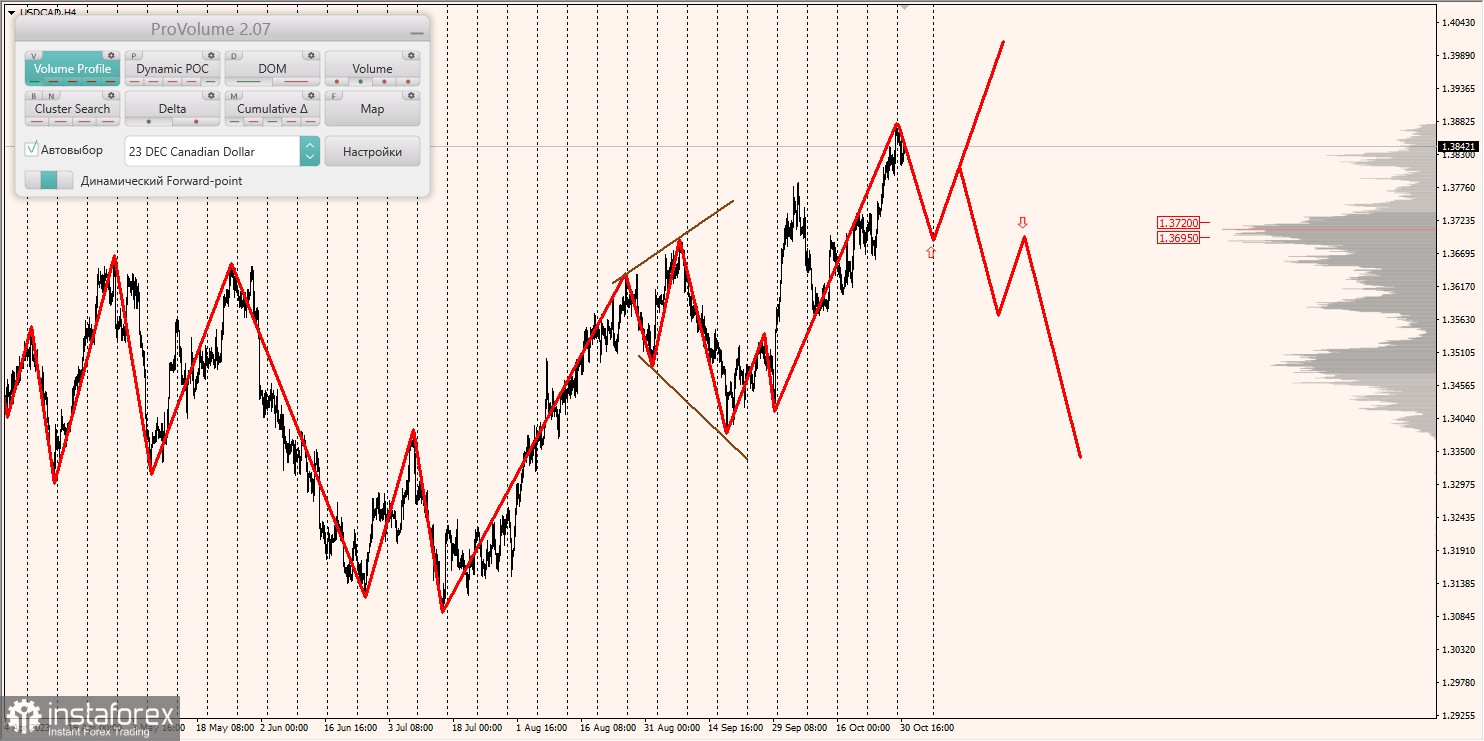
Task: Select green dot segment under Volume
Action: (360, 81)
